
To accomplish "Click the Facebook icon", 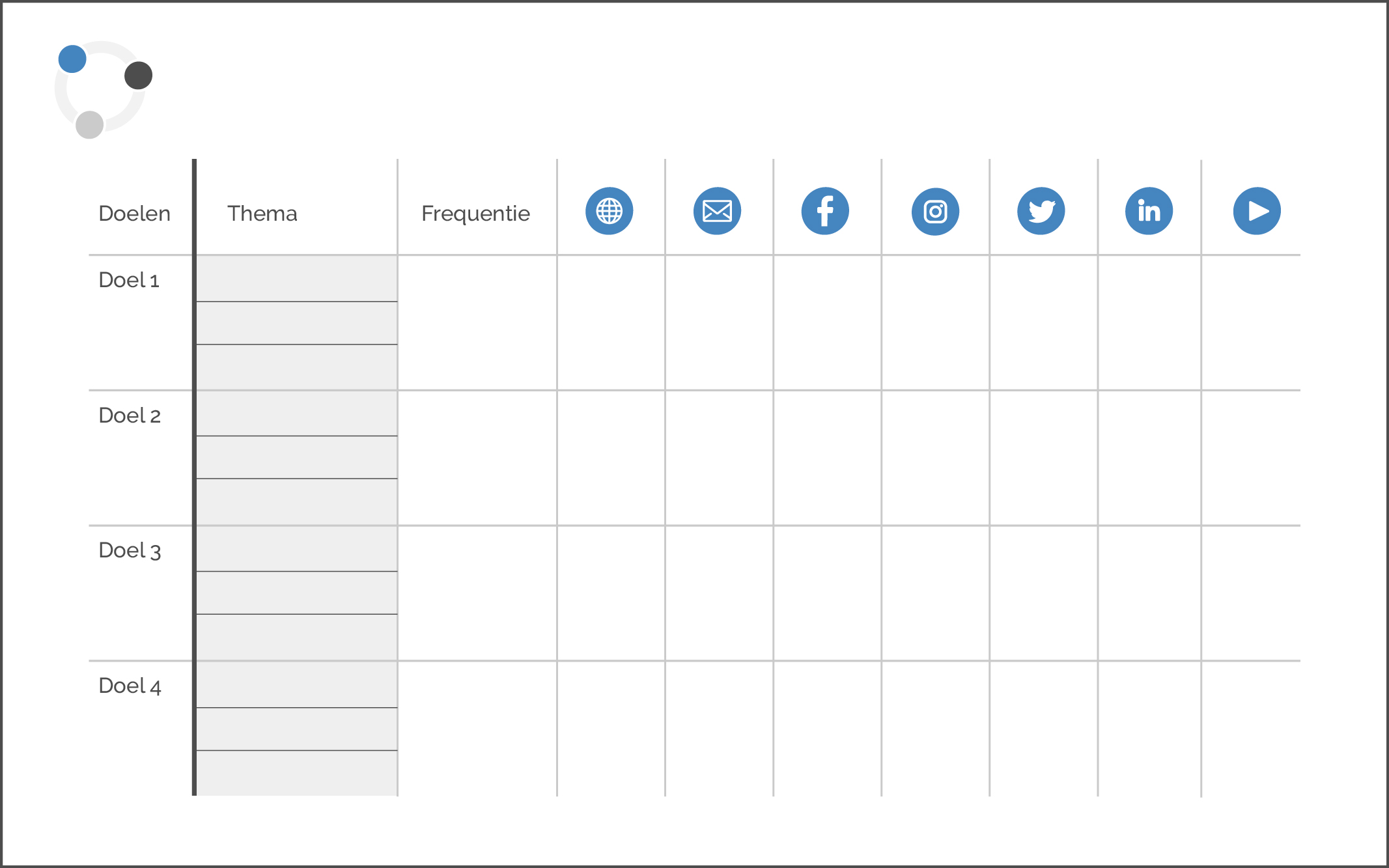I will (x=825, y=211).
